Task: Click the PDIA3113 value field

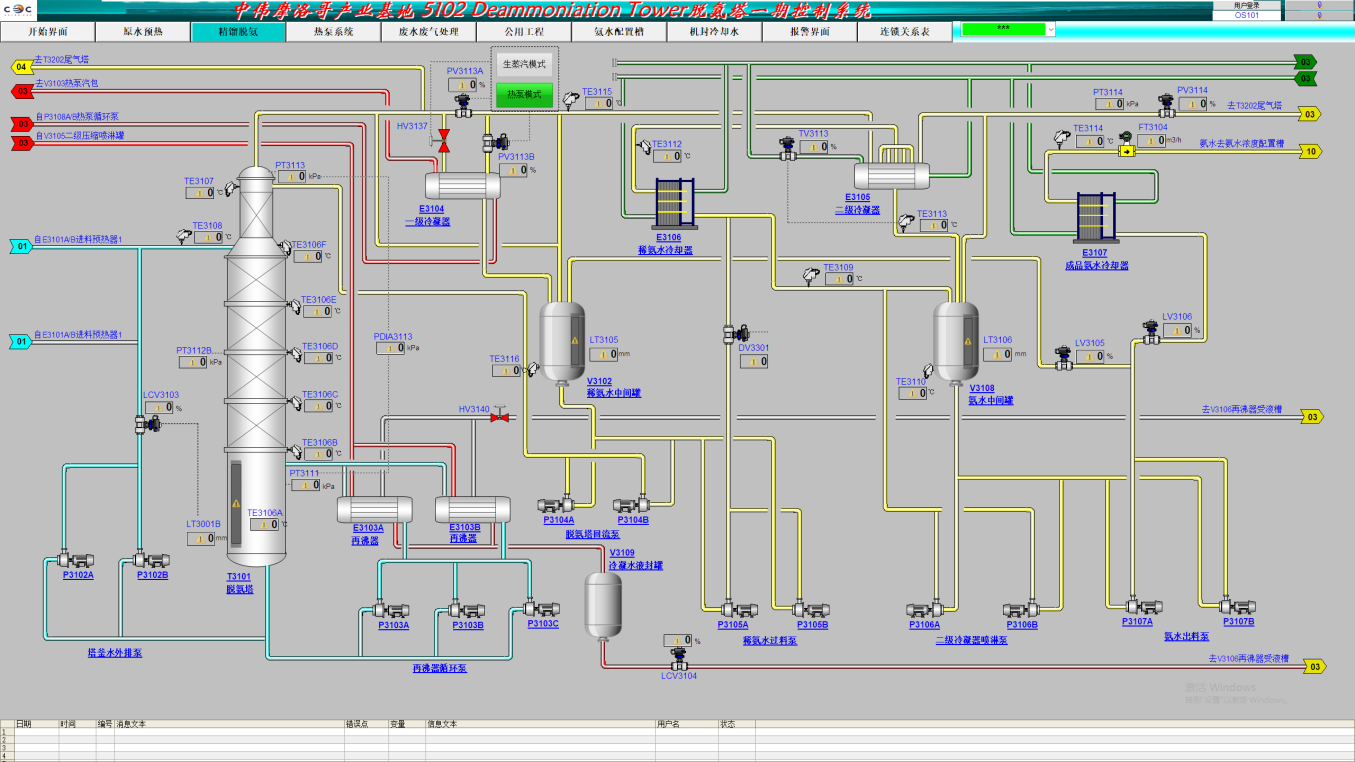Action: 391,349
